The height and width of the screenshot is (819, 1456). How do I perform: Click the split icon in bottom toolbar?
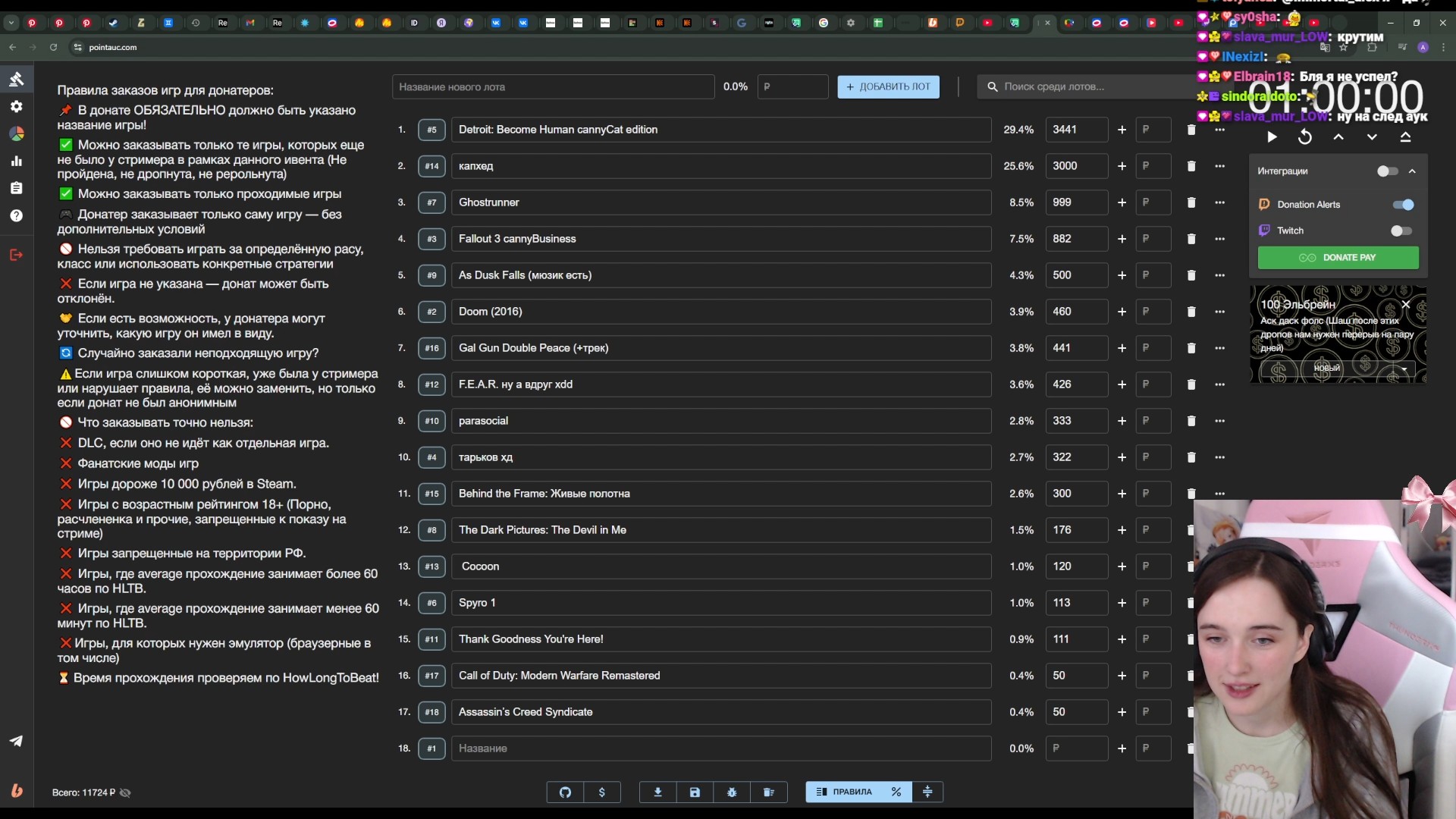pyautogui.click(x=927, y=792)
